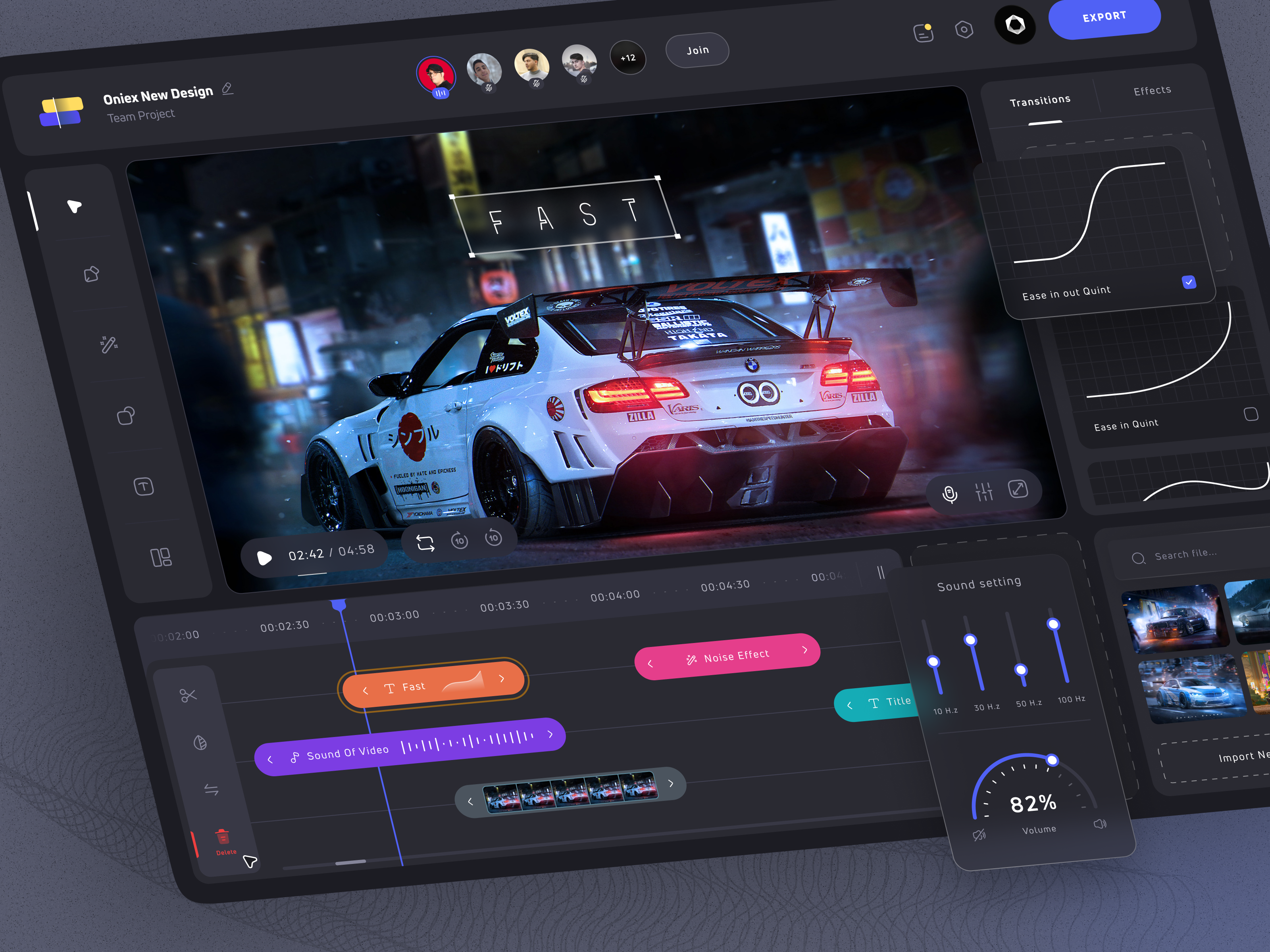Mute the volume using the speaker icon
The image size is (1270, 952).
point(979,834)
